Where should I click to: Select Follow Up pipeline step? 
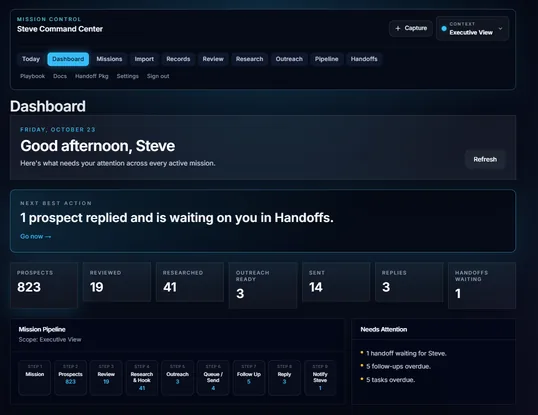point(249,378)
